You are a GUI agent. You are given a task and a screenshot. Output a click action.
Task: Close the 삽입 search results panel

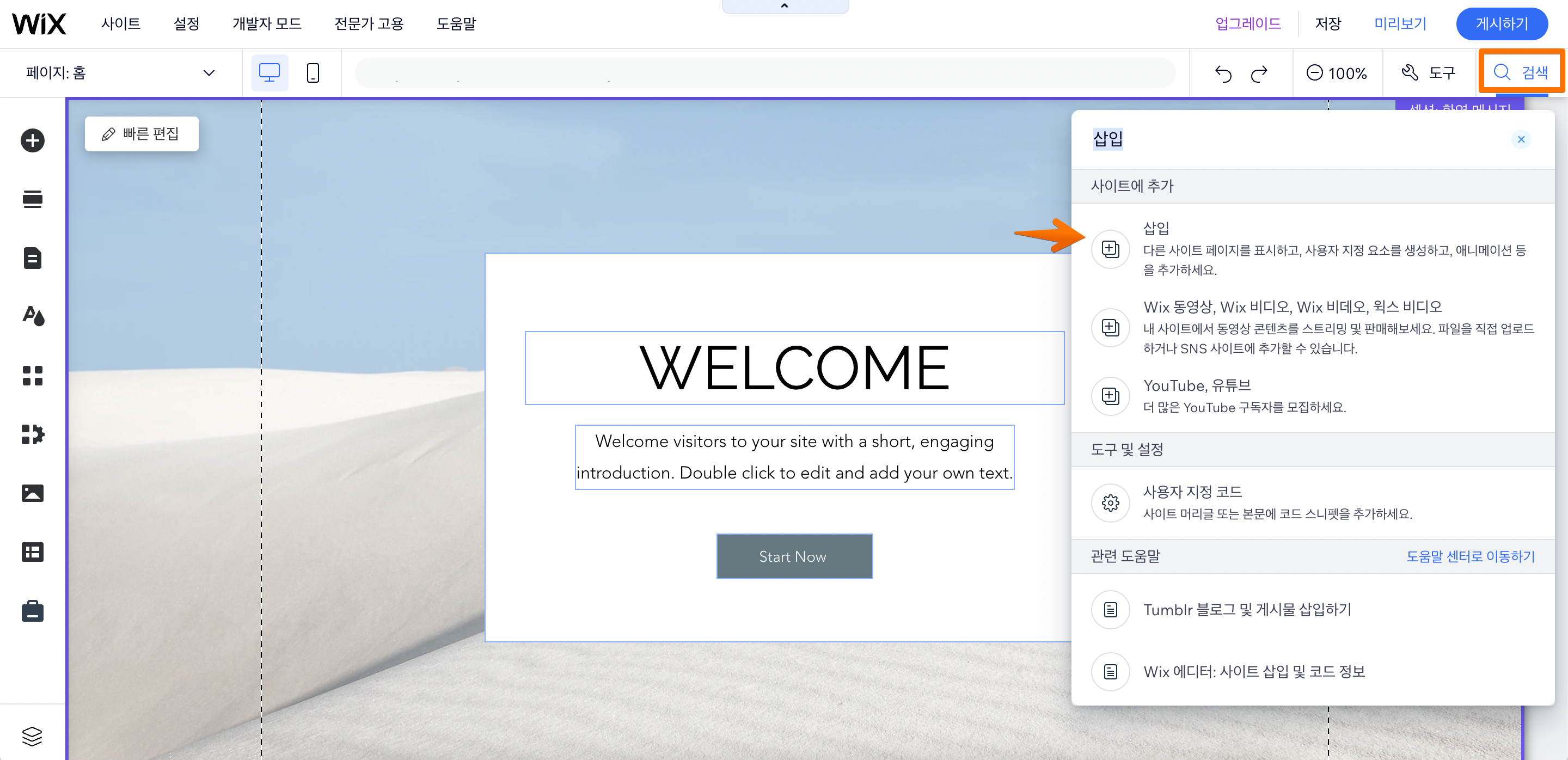1521,139
